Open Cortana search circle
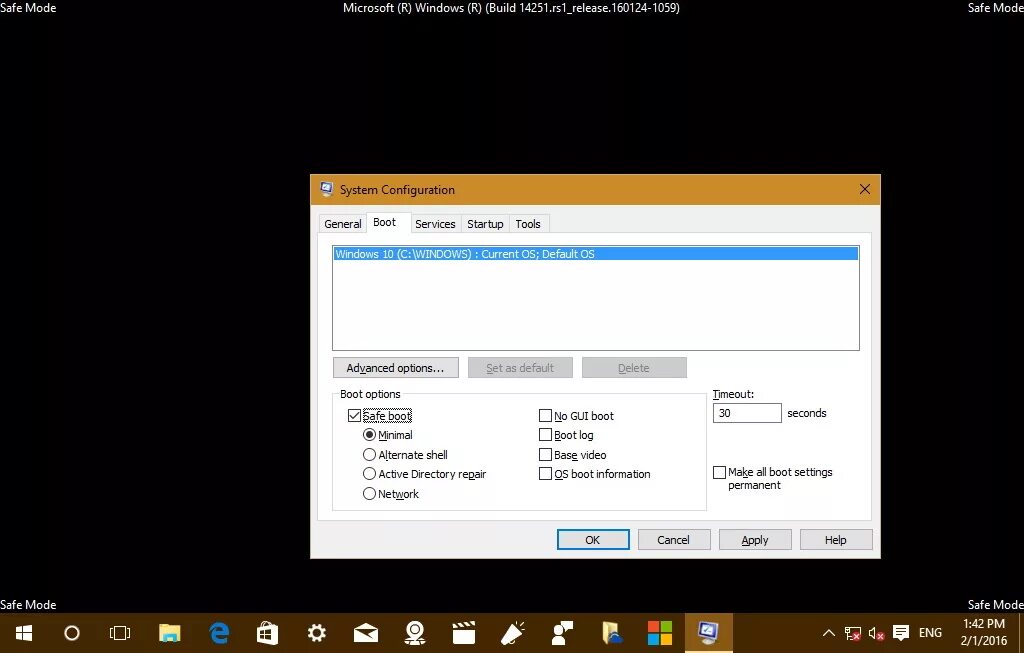Image resolution: width=1024 pixels, height=653 pixels. point(72,633)
